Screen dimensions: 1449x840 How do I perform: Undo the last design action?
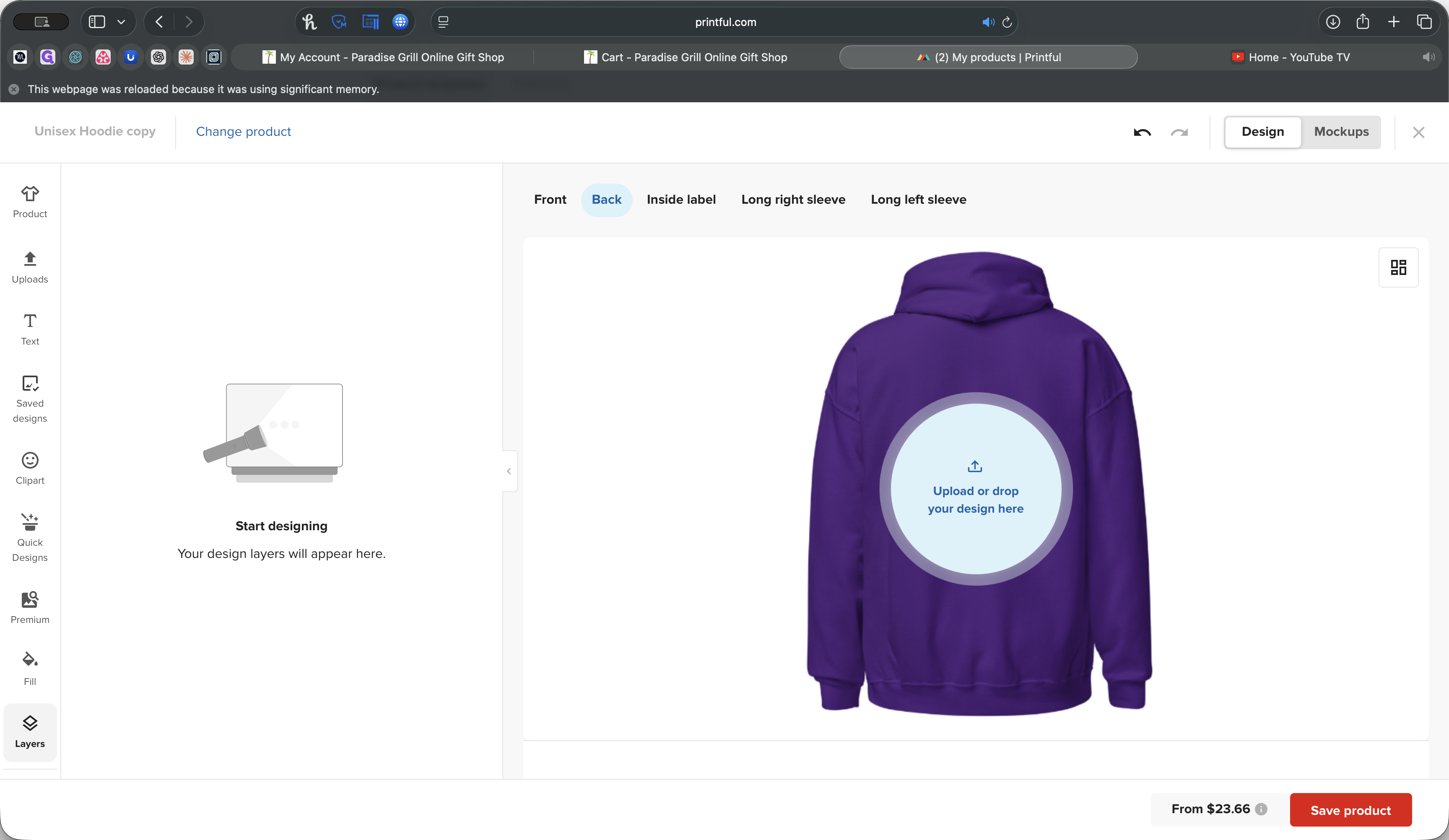pos(1142,132)
